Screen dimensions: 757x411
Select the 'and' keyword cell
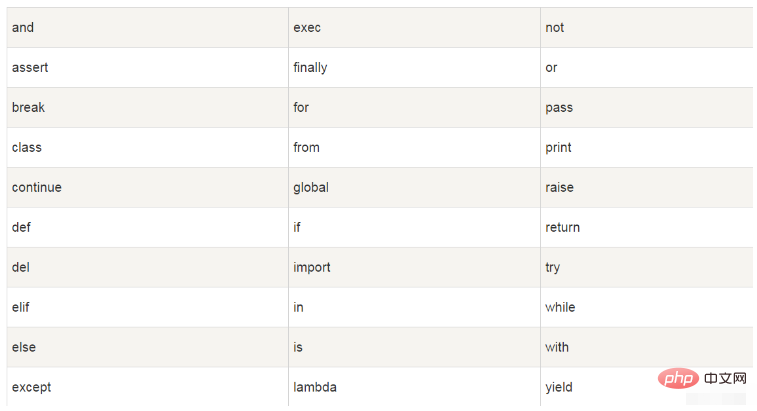coord(148,28)
